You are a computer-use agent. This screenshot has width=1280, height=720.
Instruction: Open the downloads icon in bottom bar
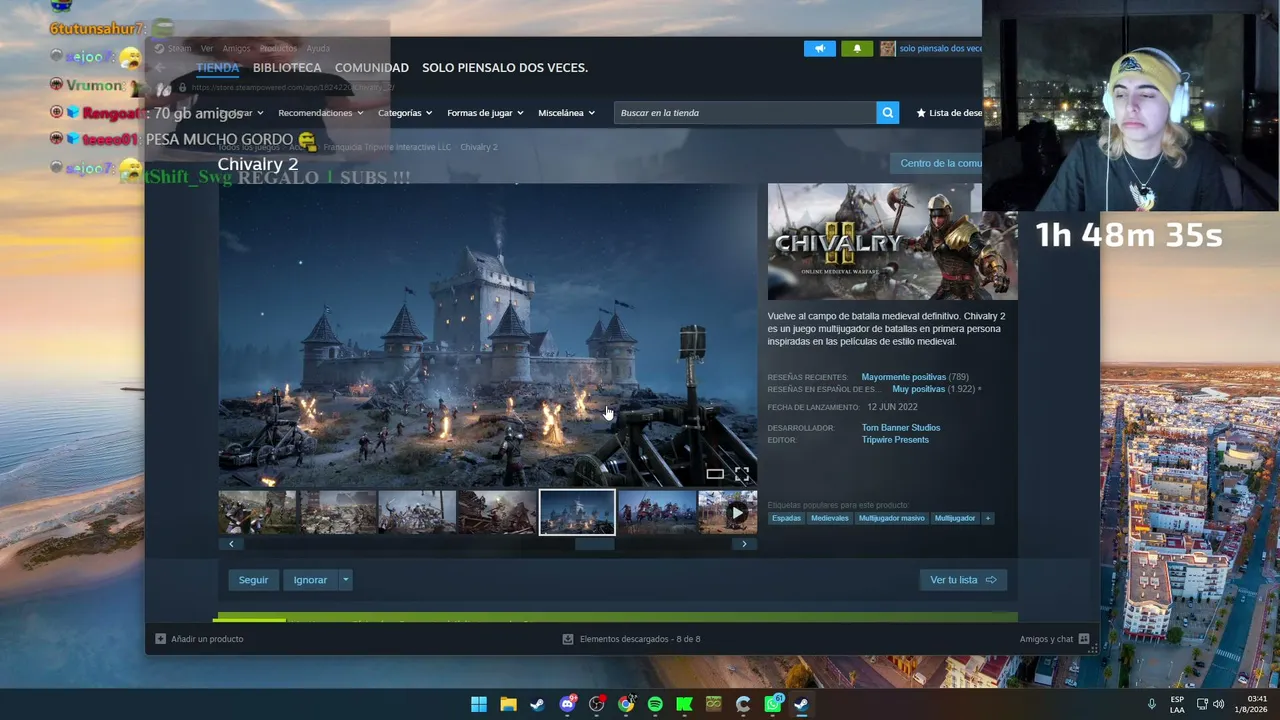coord(568,639)
